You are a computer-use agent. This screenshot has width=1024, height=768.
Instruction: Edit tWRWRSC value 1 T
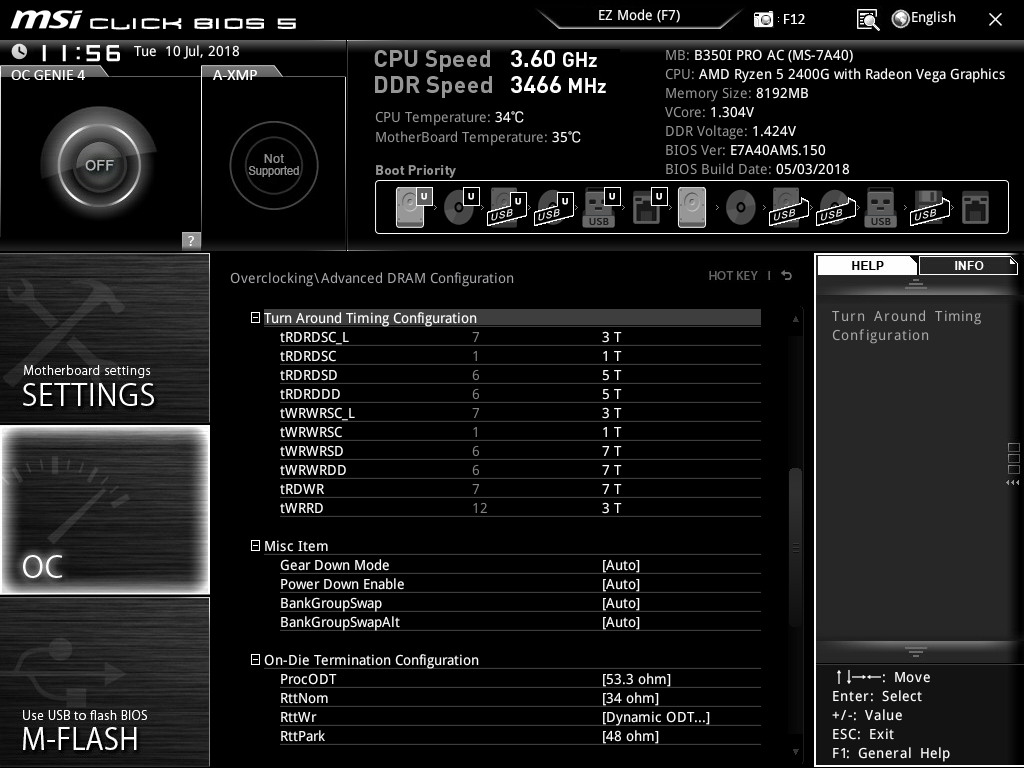point(611,432)
